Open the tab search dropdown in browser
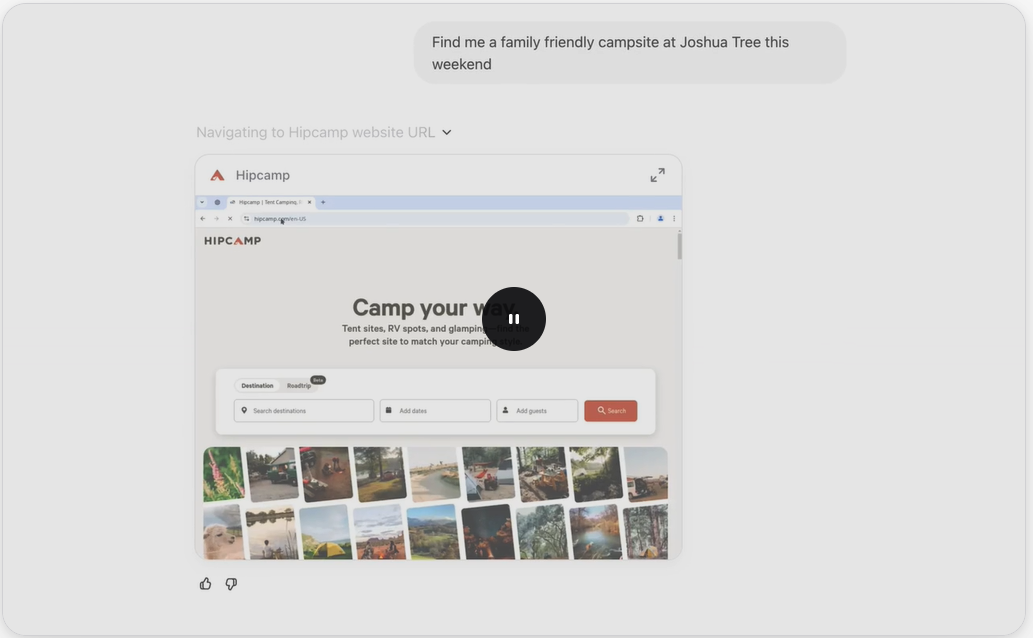This screenshot has height=638, width=1033. pos(202,202)
